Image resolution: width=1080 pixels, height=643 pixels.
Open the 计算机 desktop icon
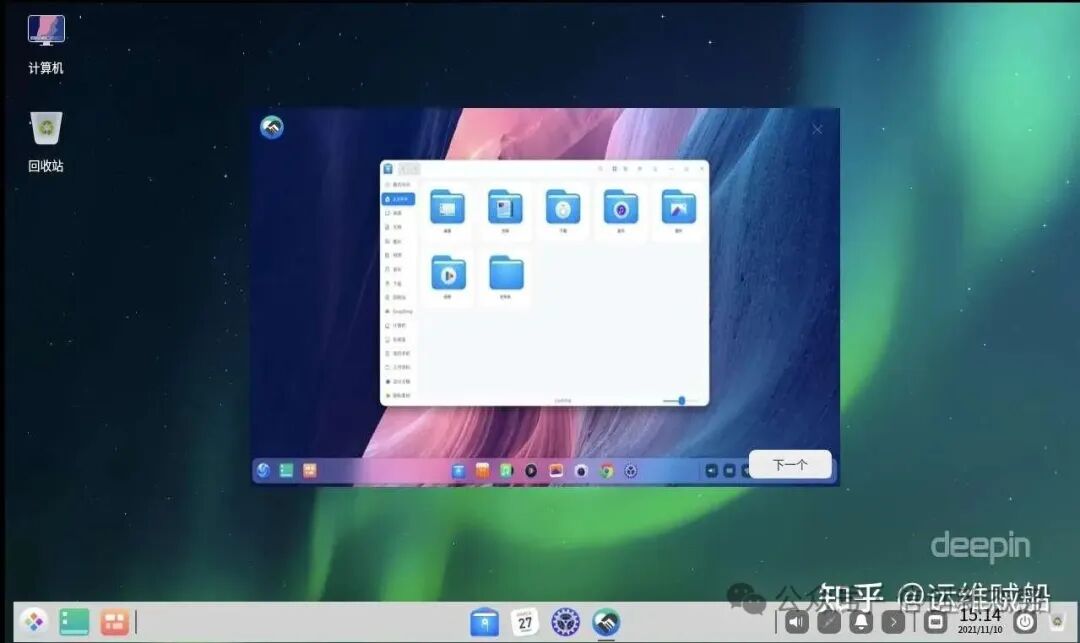[x=46, y=43]
